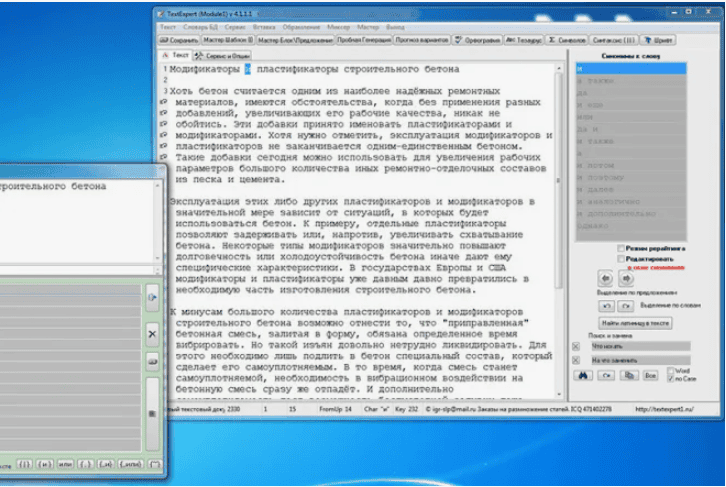Switch to the Сервис и Опции tab
The width and height of the screenshot is (726, 487).
[222, 56]
